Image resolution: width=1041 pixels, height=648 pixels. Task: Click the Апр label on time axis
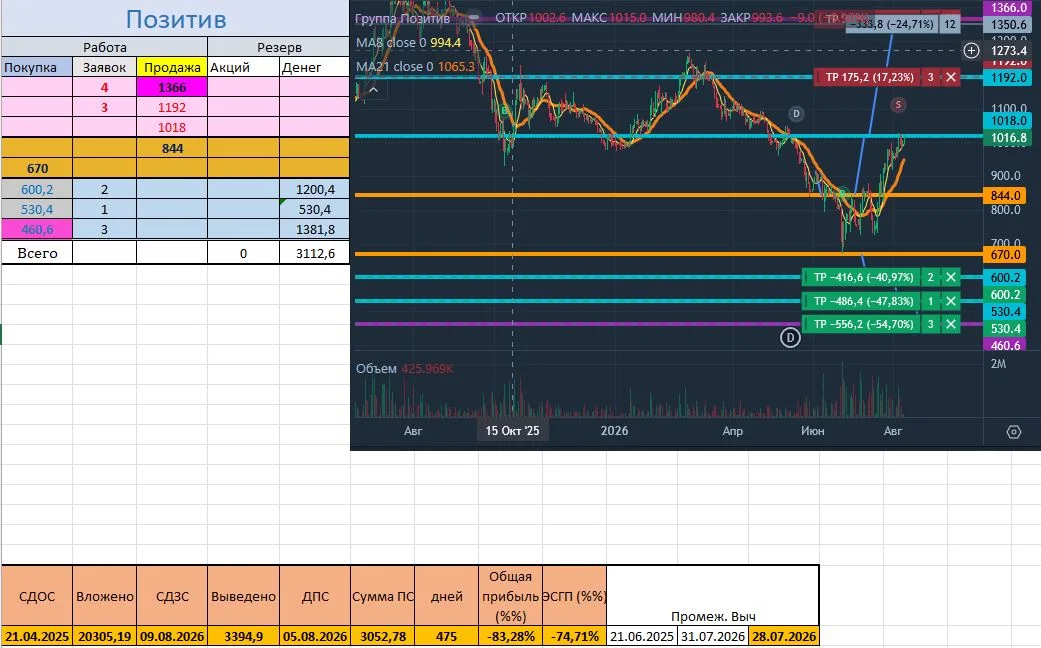pos(732,431)
